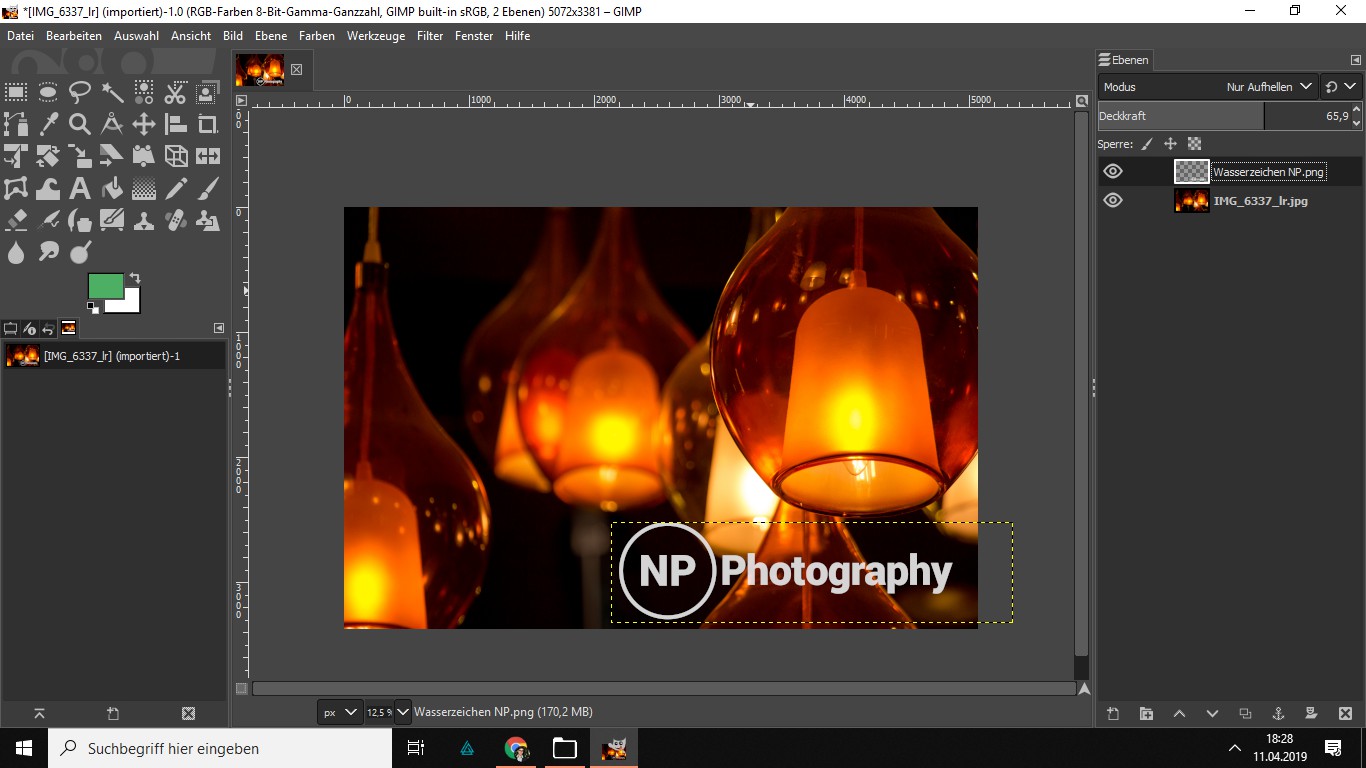Viewport: 1366px width, 768px height.
Task: Select the Text tool
Action: (80, 188)
